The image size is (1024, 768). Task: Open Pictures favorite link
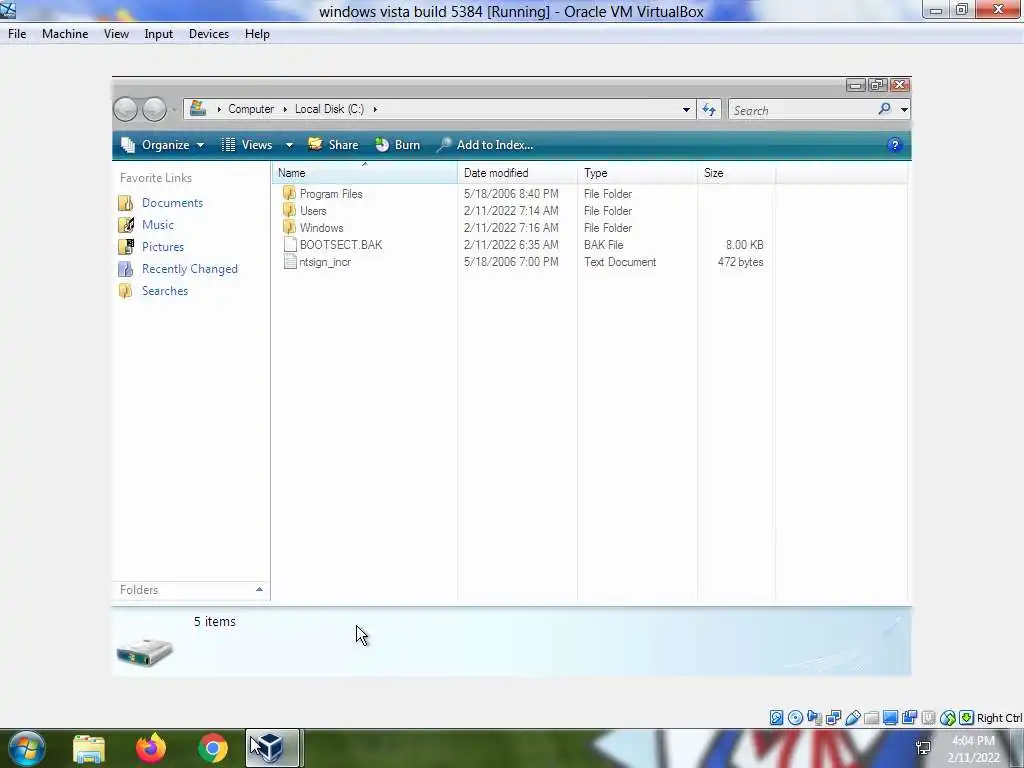pos(163,247)
